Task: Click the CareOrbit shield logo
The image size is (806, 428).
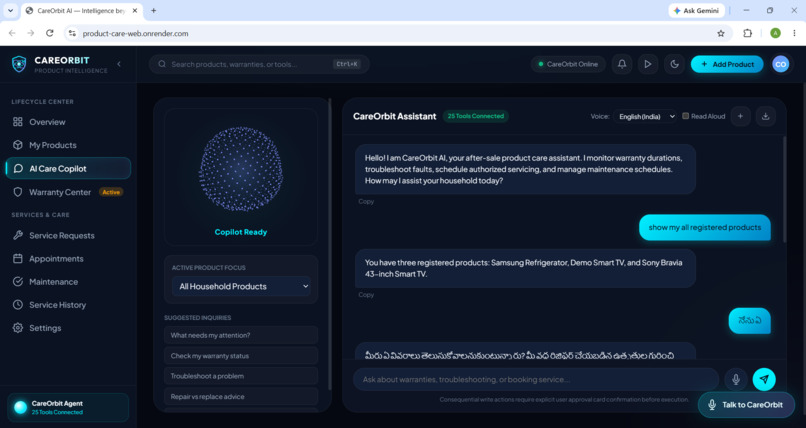Action: click(x=19, y=64)
